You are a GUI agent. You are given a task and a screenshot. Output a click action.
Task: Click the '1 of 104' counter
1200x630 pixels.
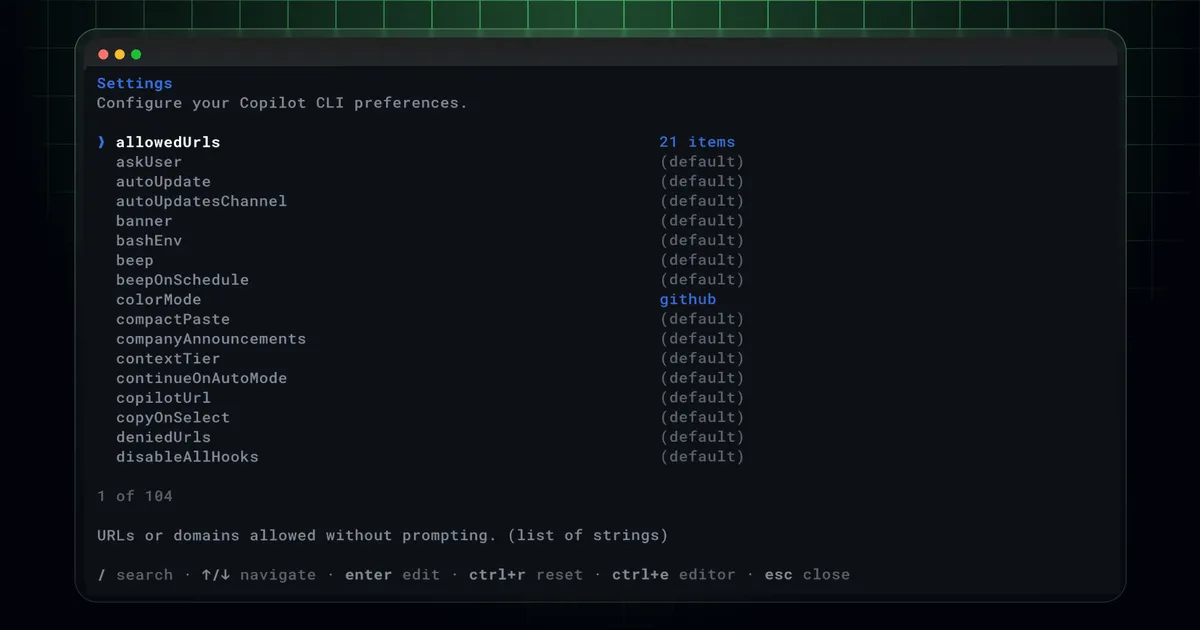[x=135, y=496]
